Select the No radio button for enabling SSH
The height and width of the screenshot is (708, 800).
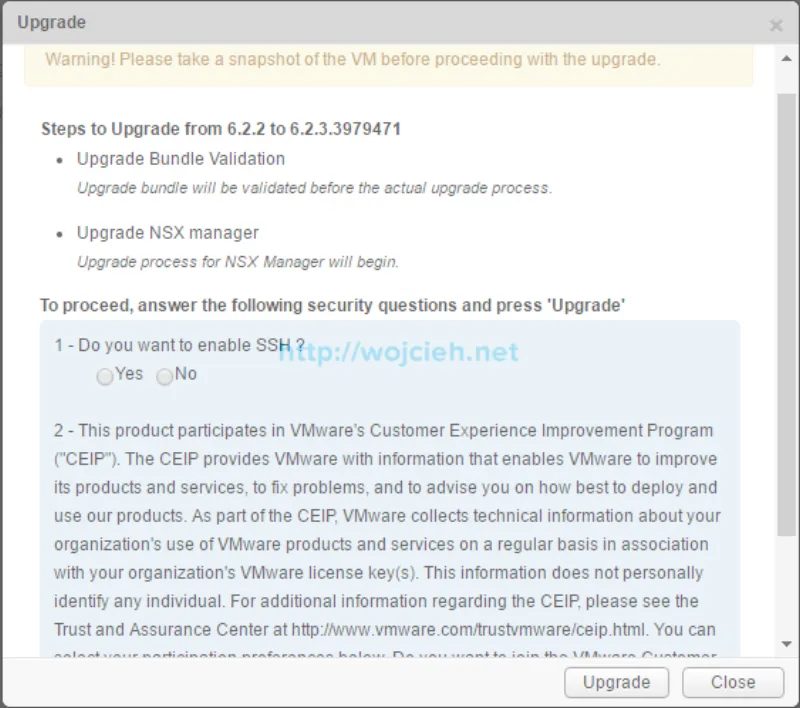[x=164, y=377]
